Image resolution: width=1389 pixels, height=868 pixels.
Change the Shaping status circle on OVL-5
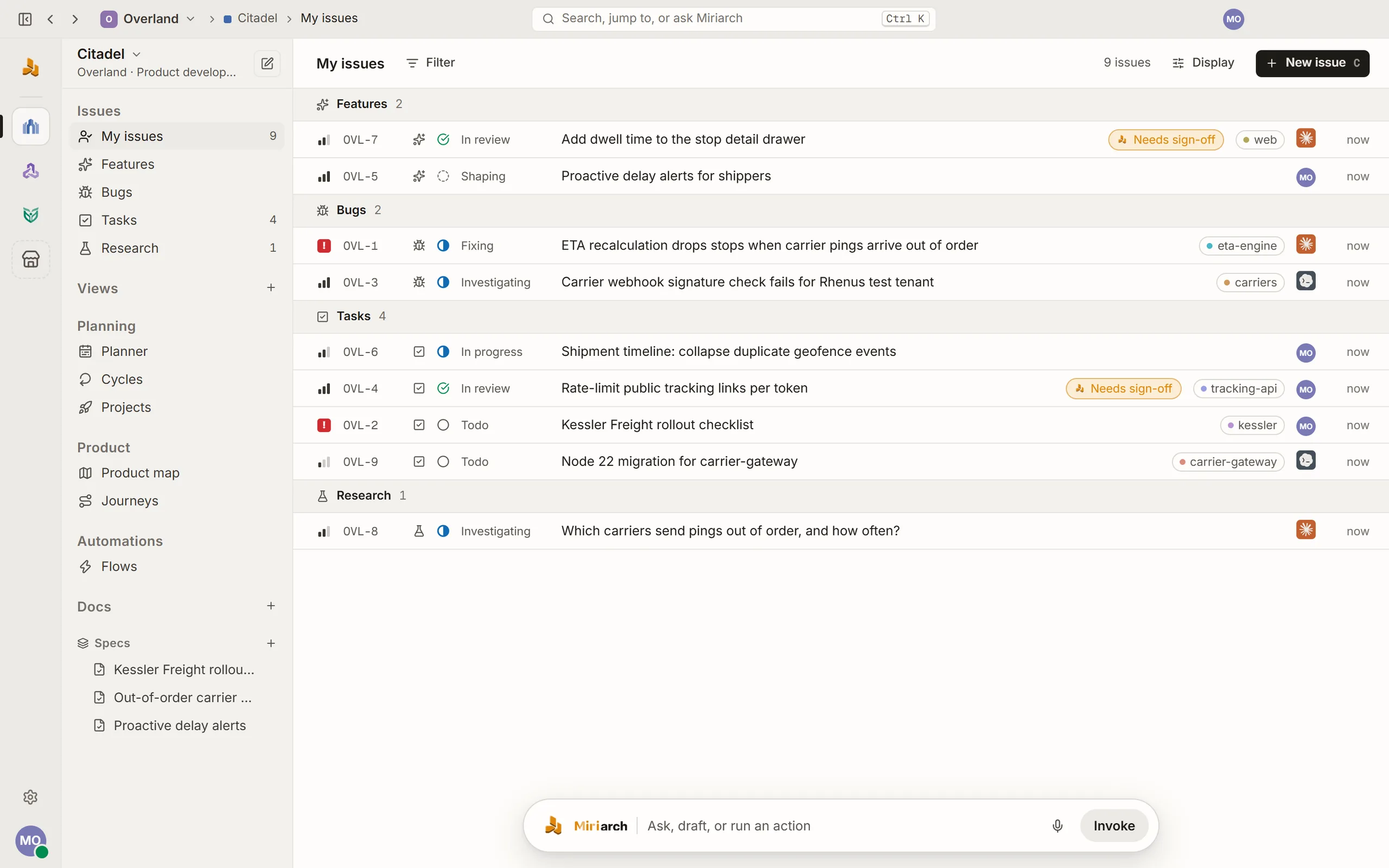443,176
